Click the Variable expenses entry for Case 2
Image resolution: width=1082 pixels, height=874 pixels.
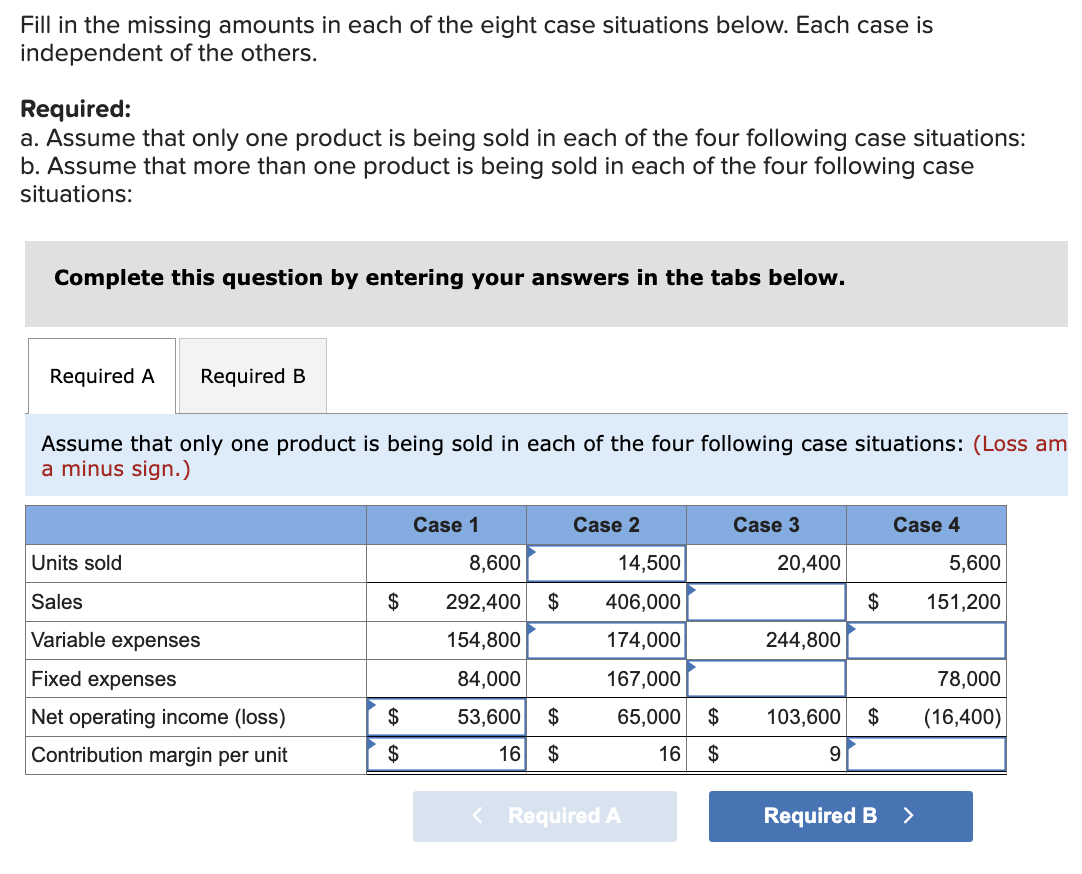coord(605,640)
